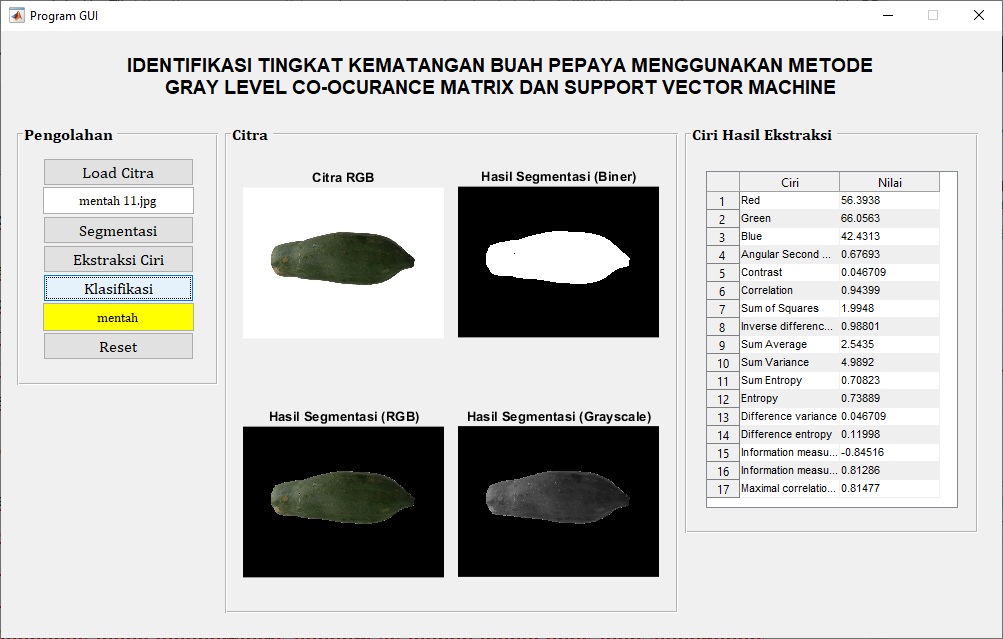This screenshot has width=1003, height=639.
Task: Click the Citra RGB papaya image
Action: coord(343,262)
